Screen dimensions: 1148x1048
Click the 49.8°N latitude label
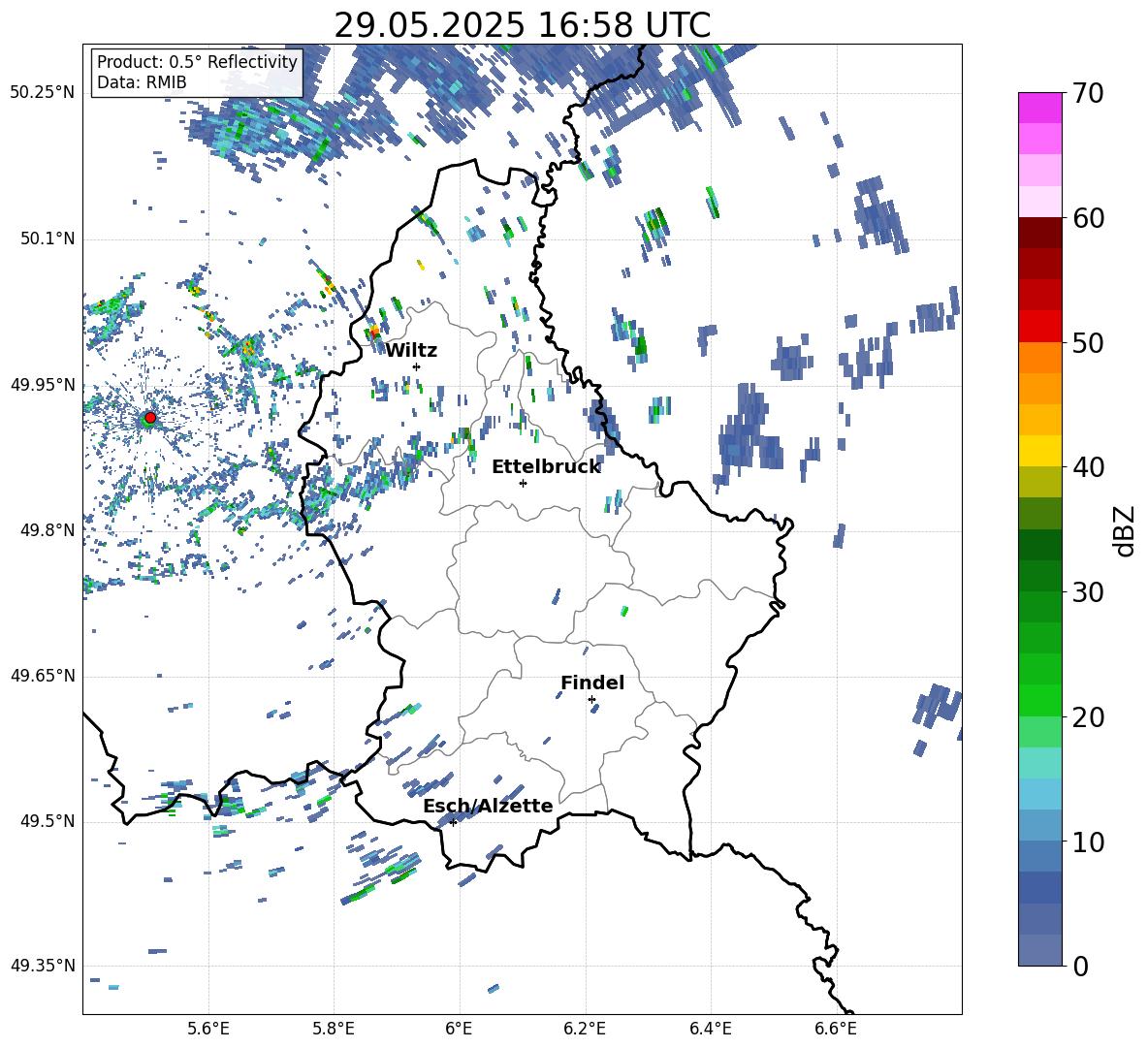coord(48,530)
